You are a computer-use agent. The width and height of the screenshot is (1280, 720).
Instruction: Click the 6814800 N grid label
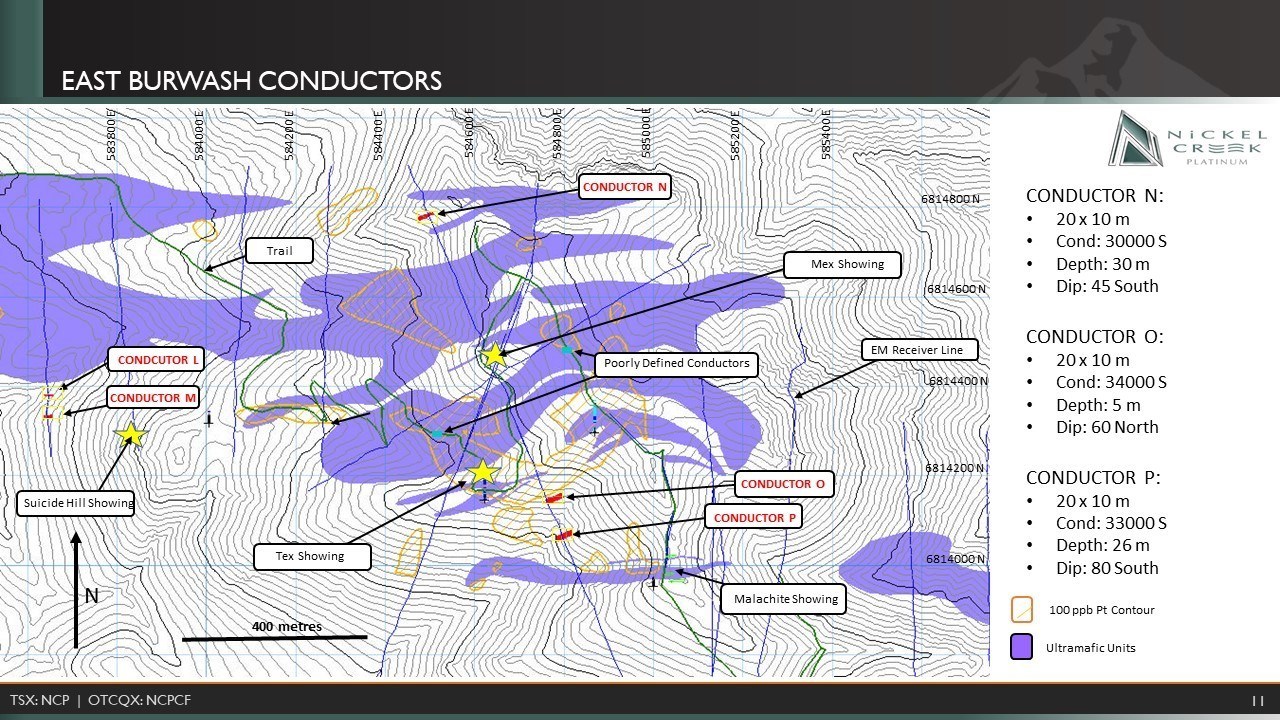[x=950, y=199]
